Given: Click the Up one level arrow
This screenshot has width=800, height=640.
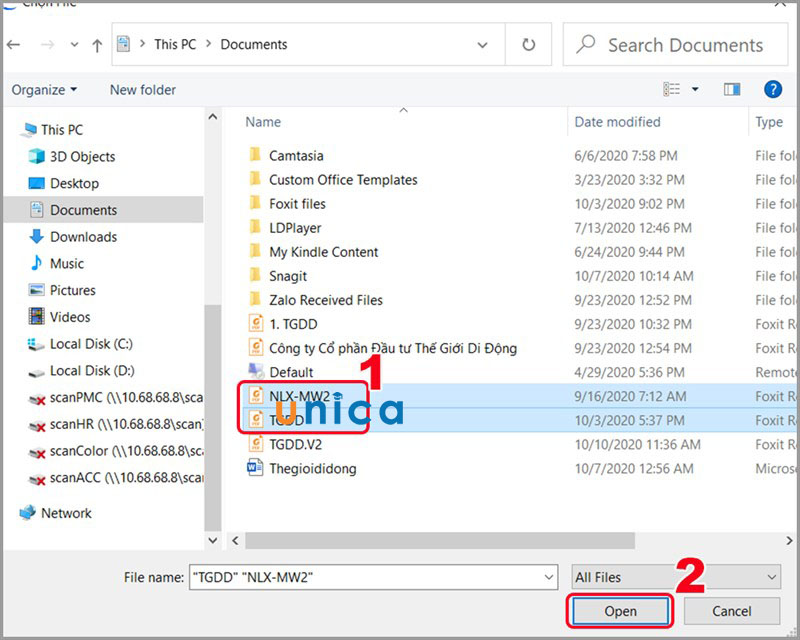Looking at the screenshot, I should pos(97,45).
